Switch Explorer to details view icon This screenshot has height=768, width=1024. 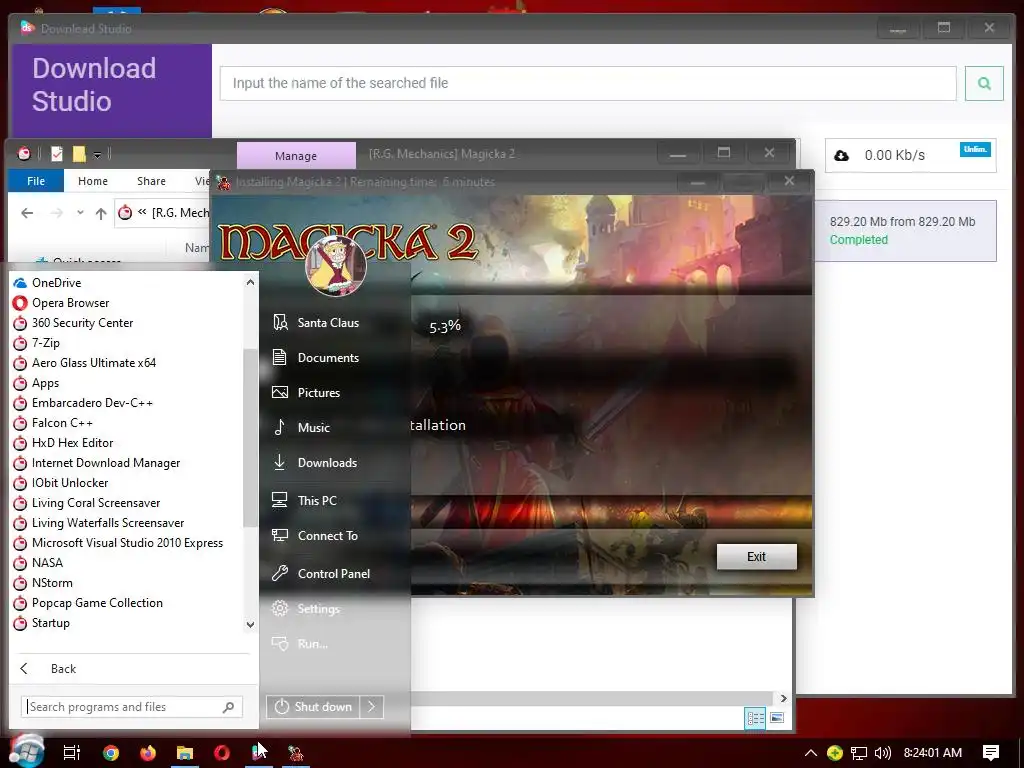[x=756, y=718]
